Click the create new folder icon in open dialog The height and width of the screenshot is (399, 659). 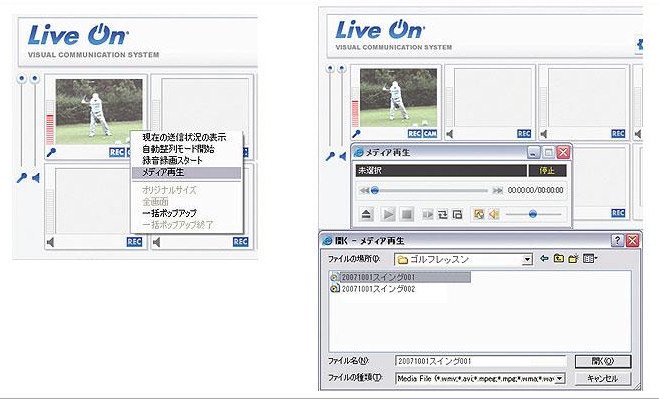pyautogui.click(x=574, y=259)
